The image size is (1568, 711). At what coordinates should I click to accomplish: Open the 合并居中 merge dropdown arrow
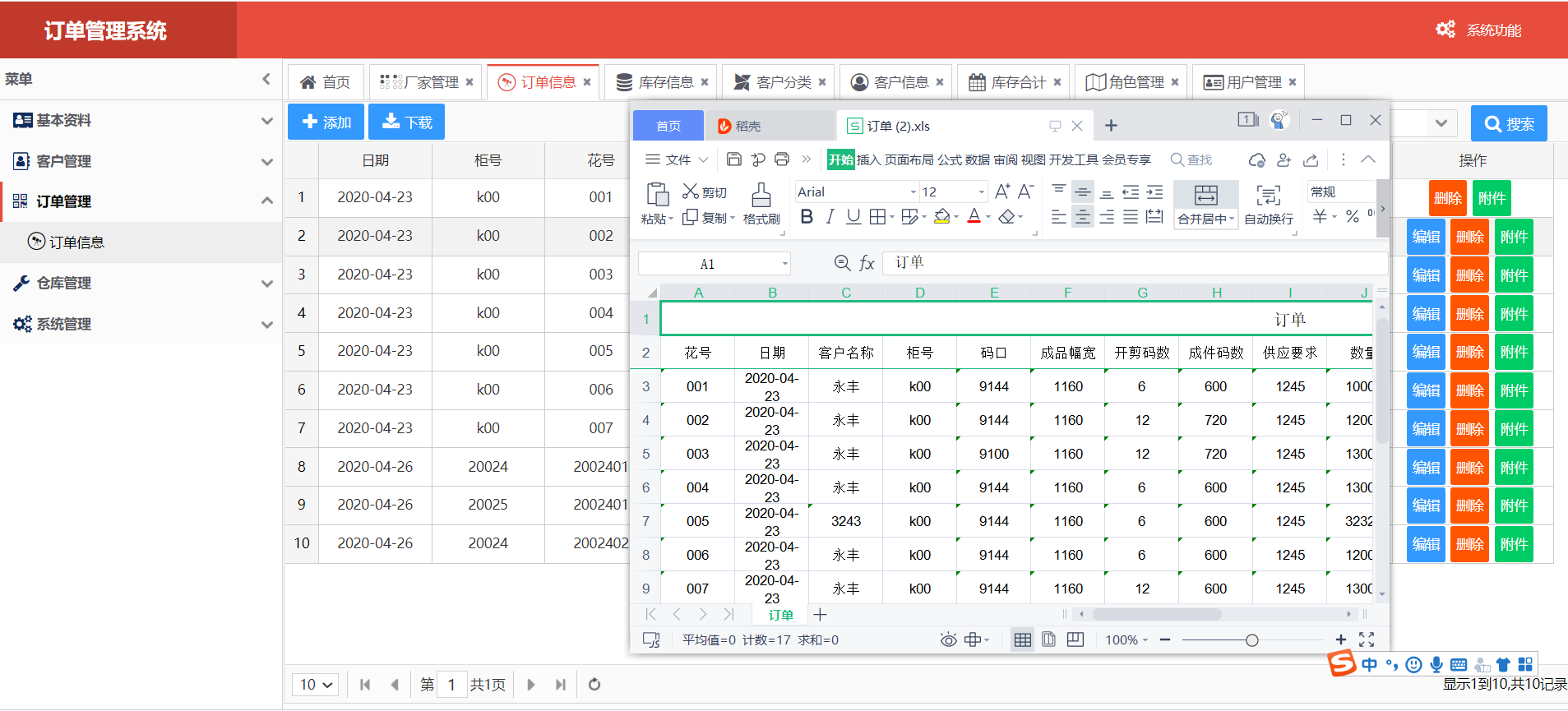(1232, 219)
